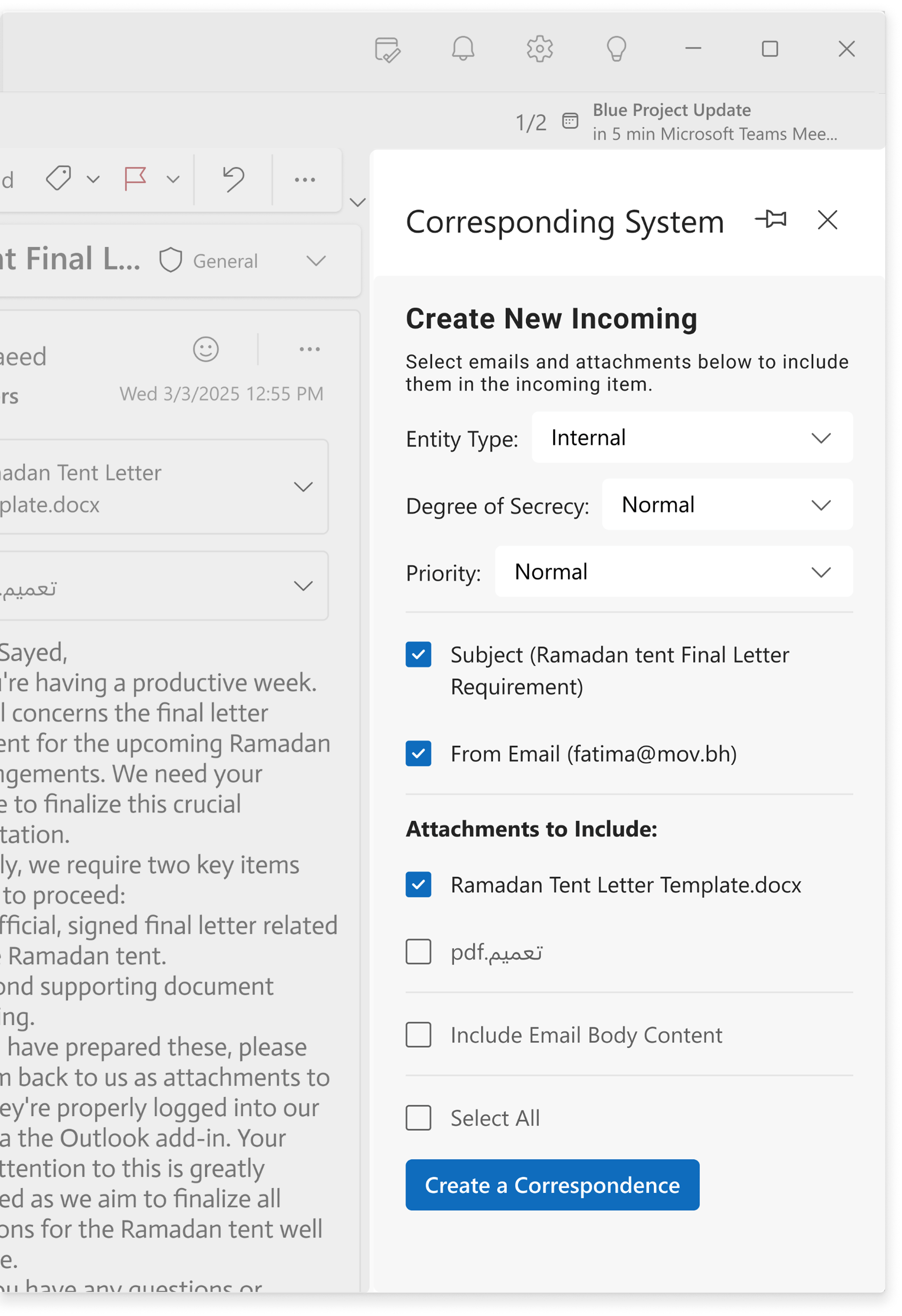Click the tag categorize icon
Image resolution: width=902 pixels, height=1316 pixels.
tap(58, 179)
